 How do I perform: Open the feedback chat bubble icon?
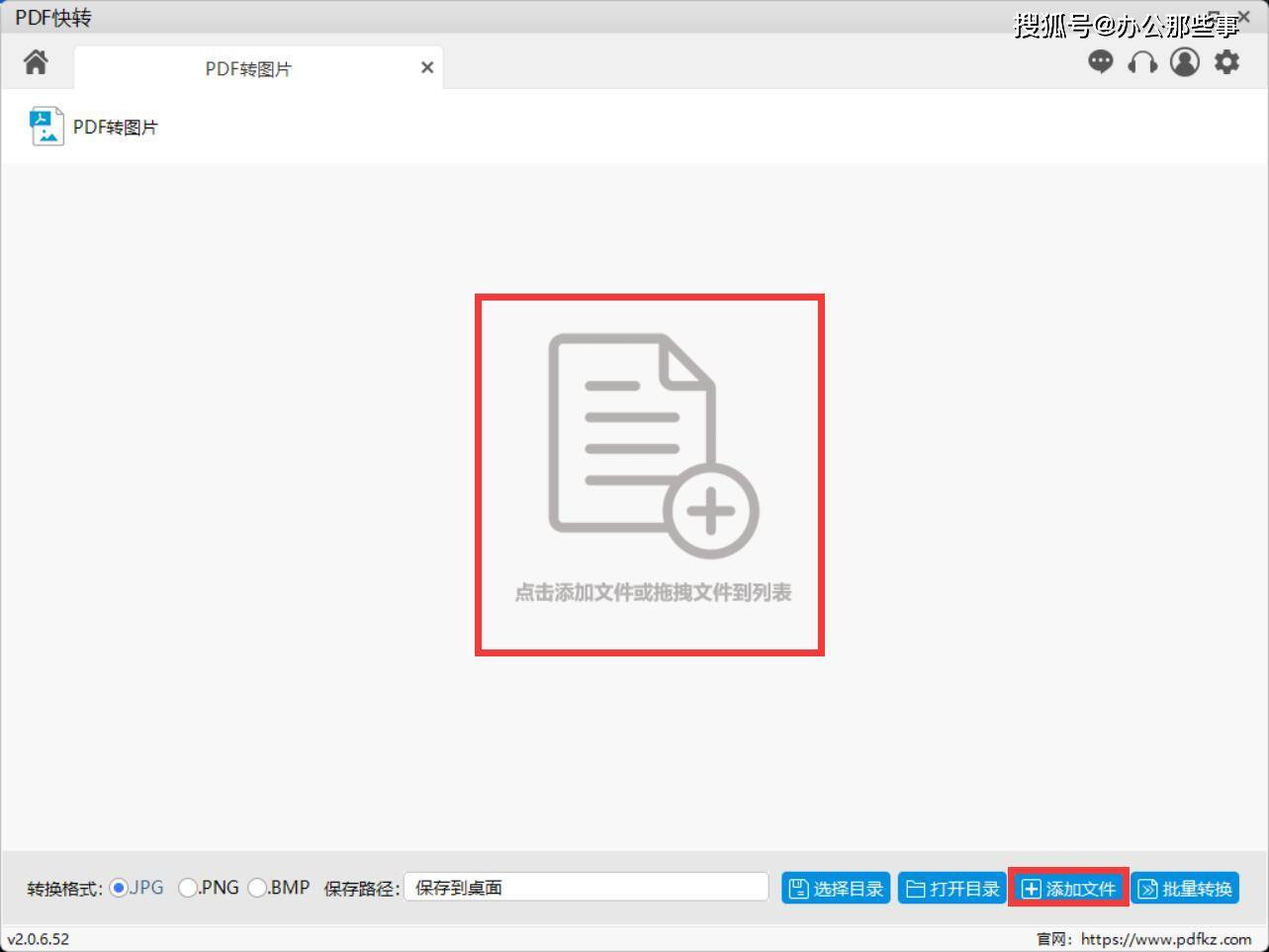(1101, 62)
